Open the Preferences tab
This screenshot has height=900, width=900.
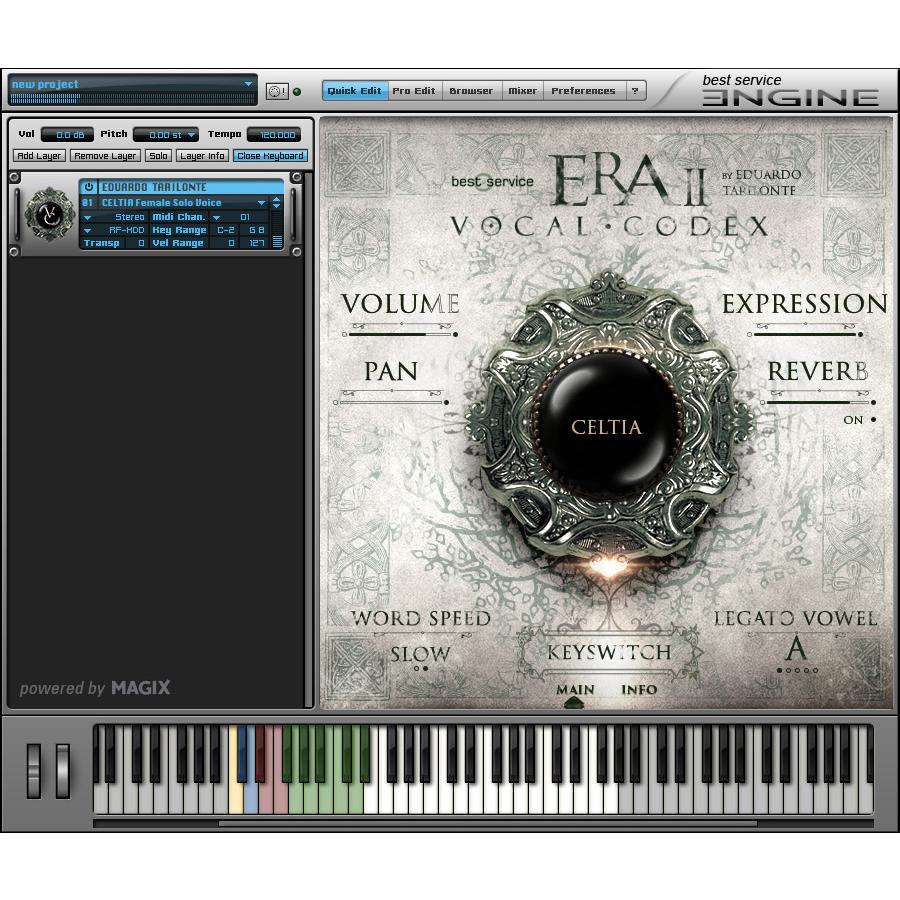coord(584,90)
